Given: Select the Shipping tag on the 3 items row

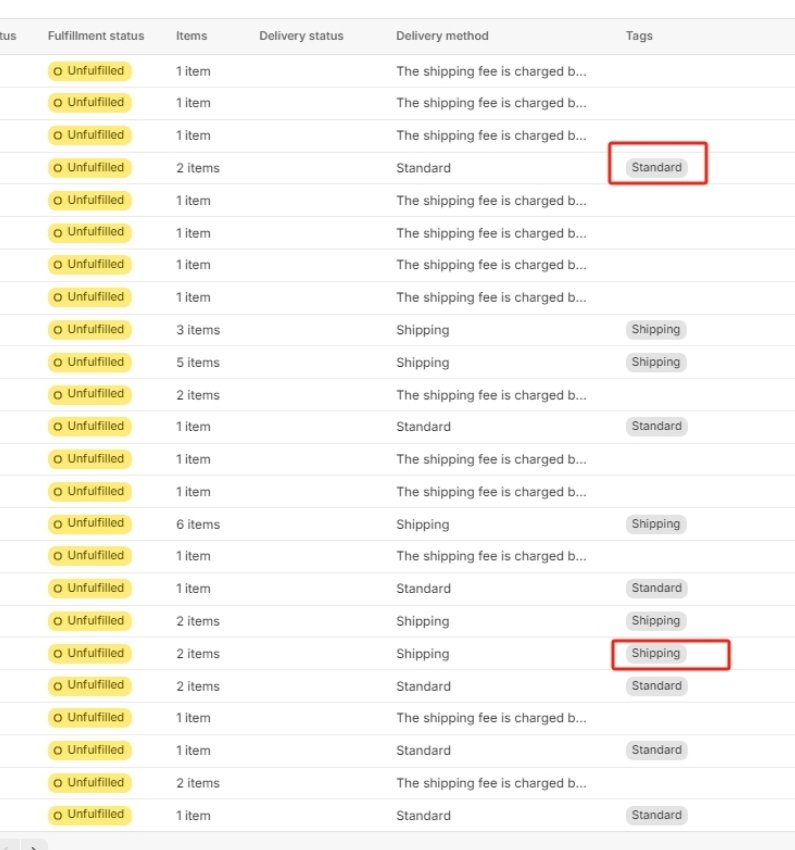Looking at the screenshot, I should click(656, 330).
